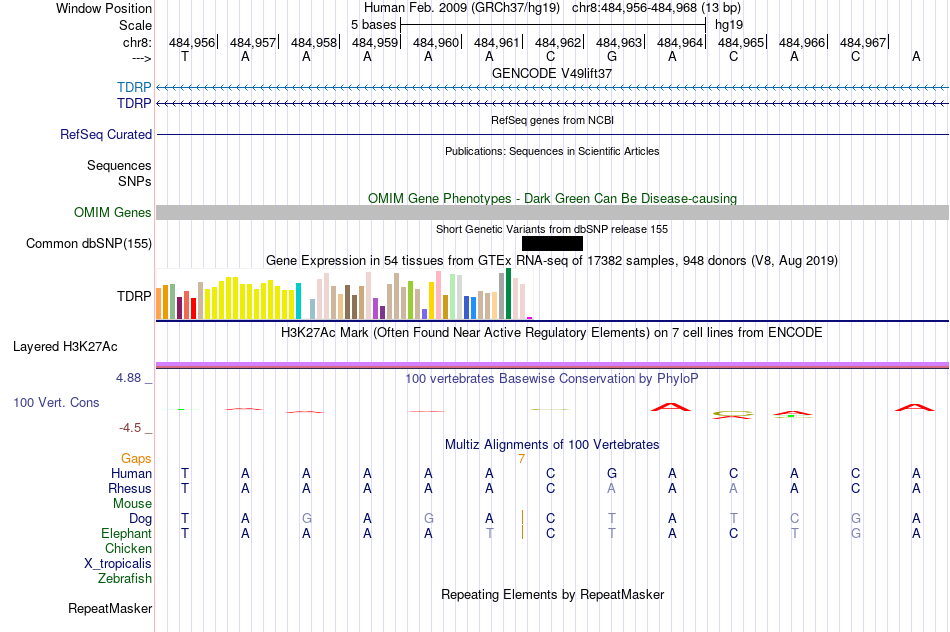Click Multiz Alignments of 100 Vertebrates title
The width and height of the screenshot is (950, 632).
(x=552, y=444)
